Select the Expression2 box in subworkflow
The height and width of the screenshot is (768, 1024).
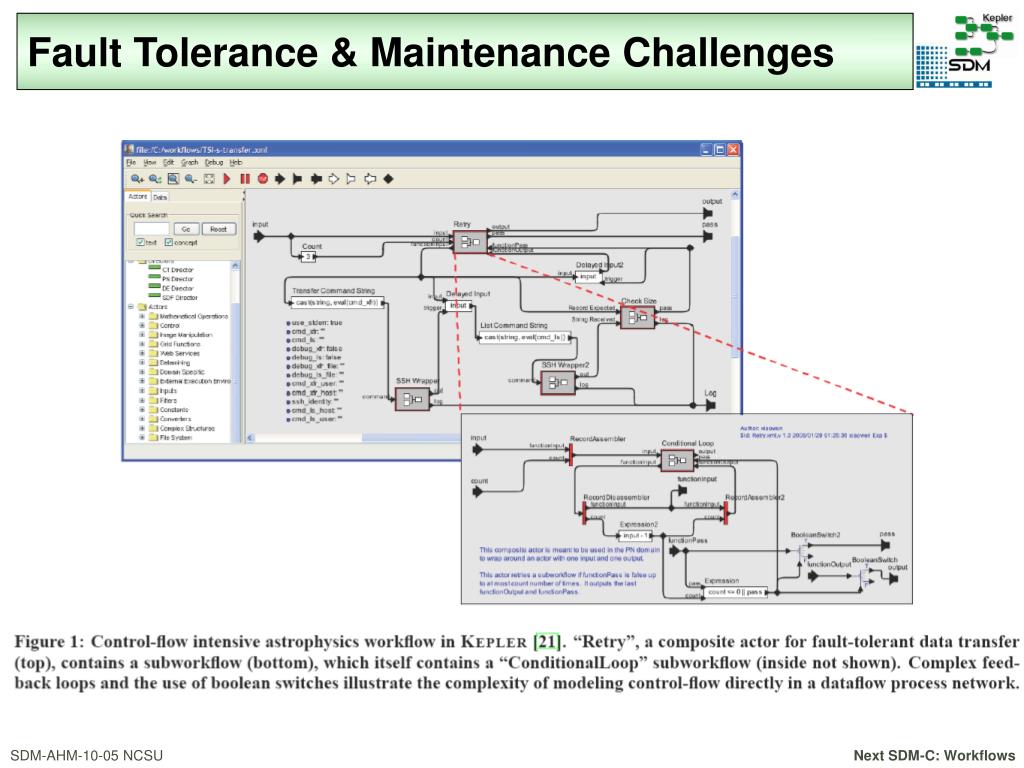(635, 536)
